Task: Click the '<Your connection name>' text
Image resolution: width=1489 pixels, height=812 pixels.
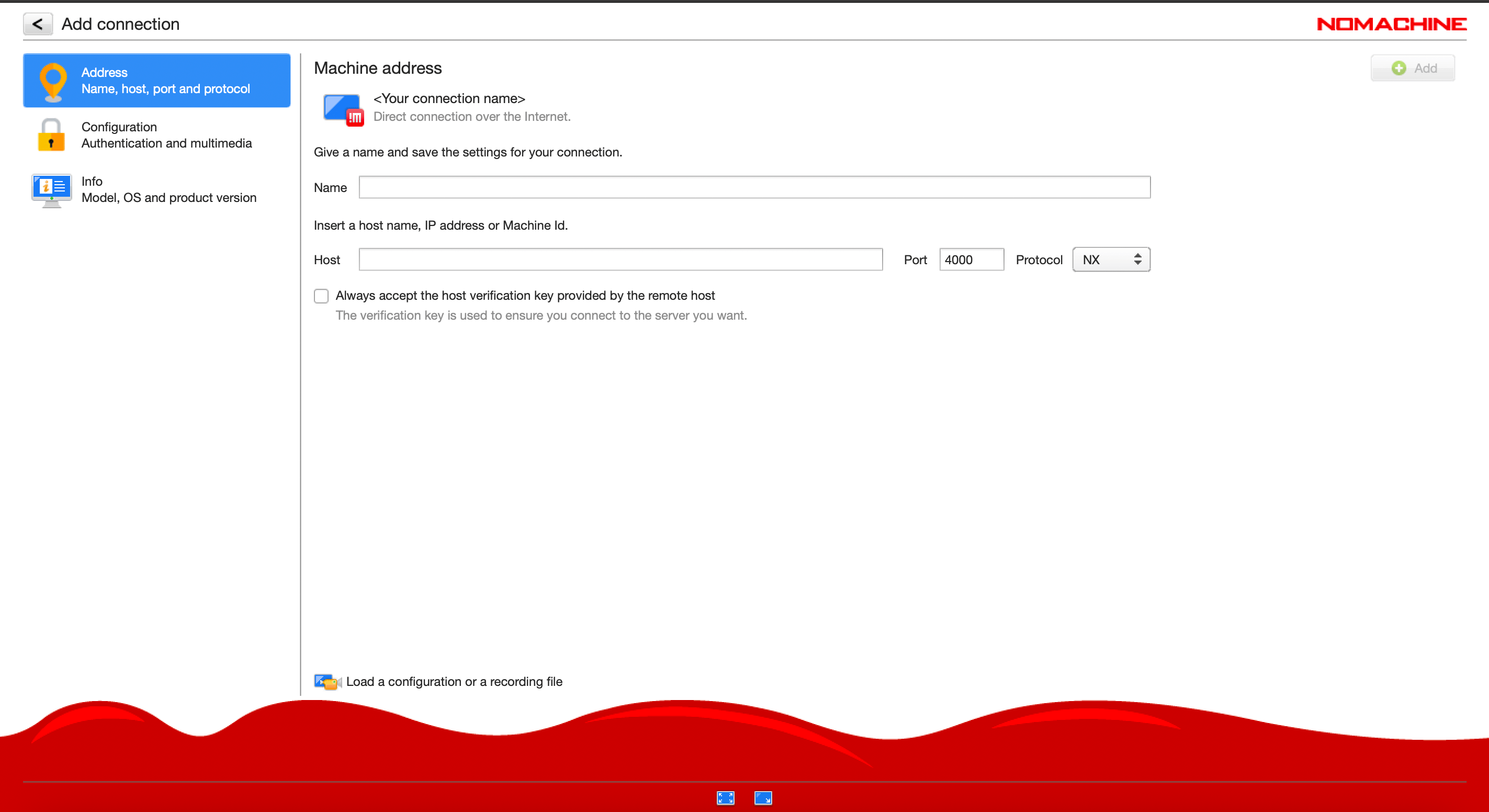Action: tap(449, 99)
